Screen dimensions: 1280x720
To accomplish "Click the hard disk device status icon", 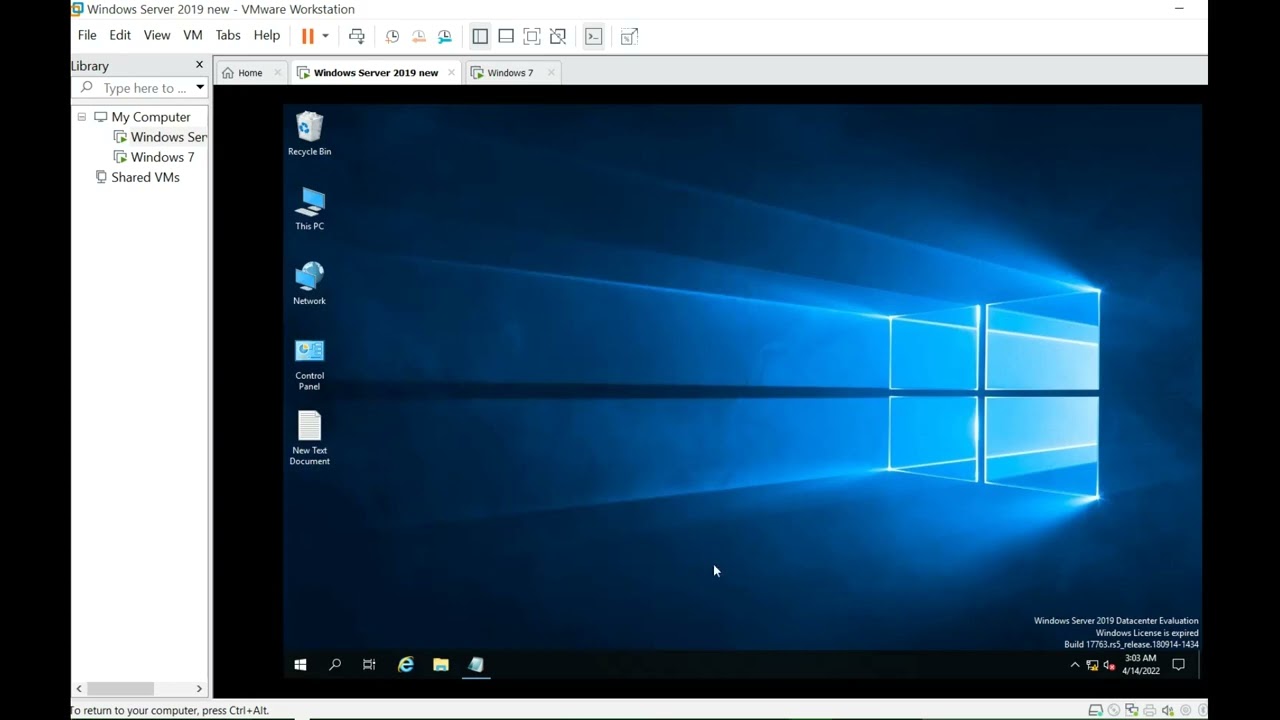I will pos(1096,710).
